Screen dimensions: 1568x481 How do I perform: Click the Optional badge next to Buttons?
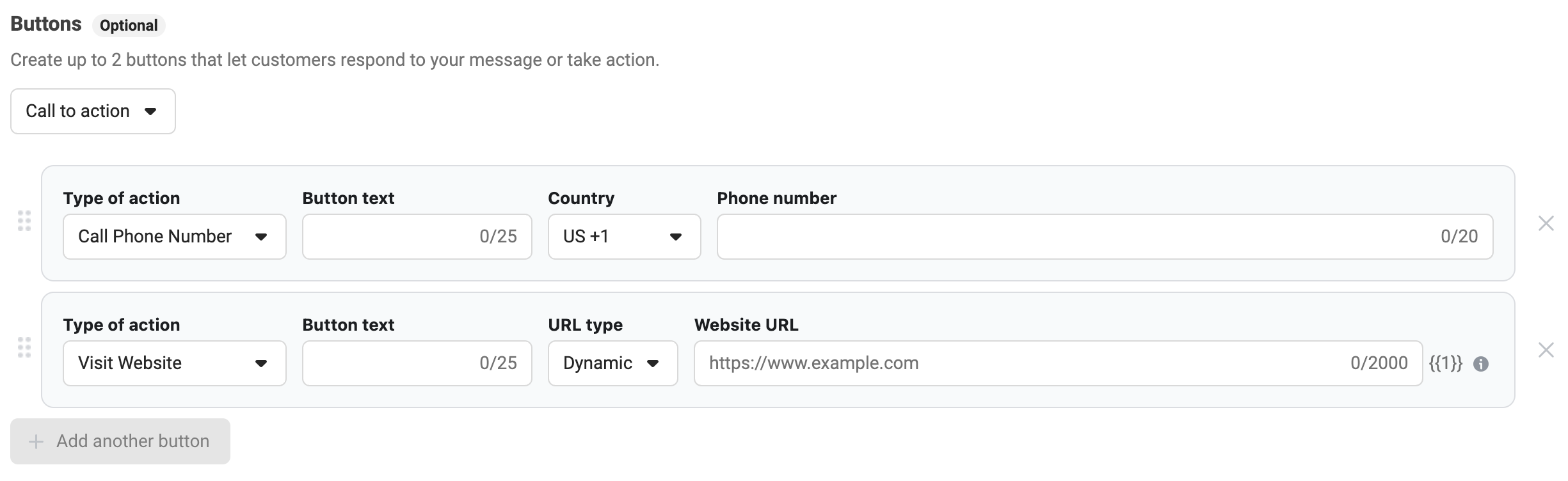129,26
